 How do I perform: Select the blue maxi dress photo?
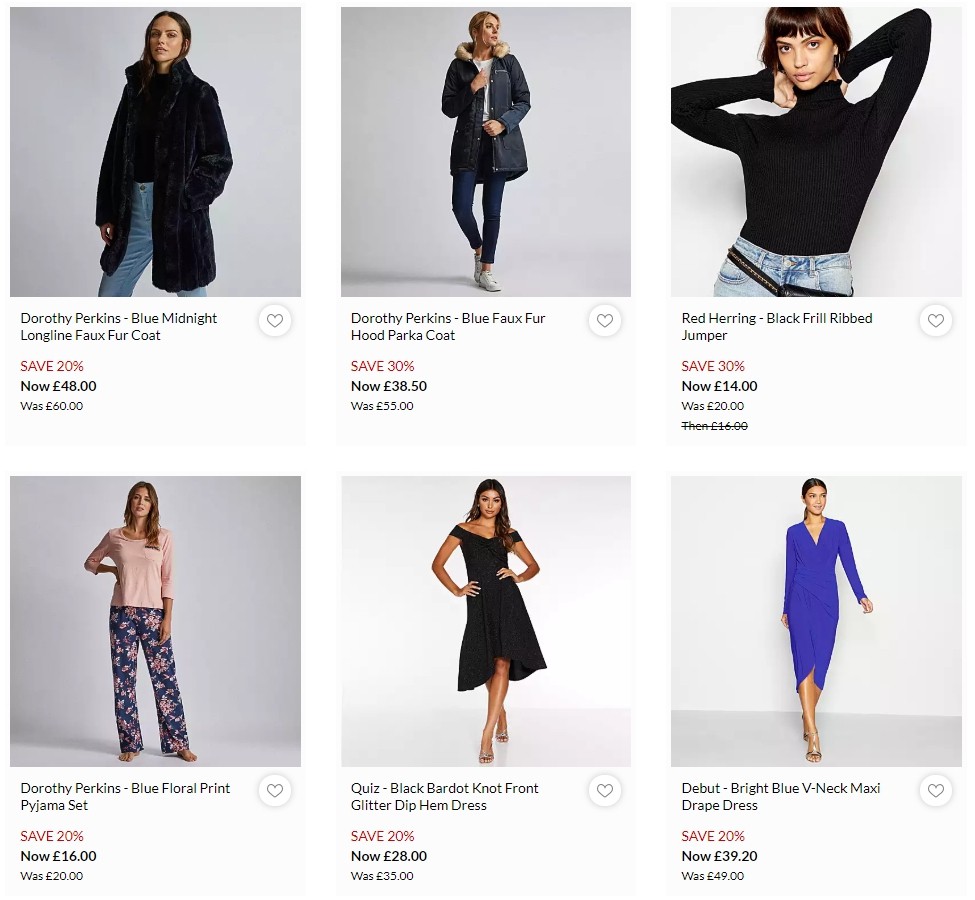coord(815,621)
